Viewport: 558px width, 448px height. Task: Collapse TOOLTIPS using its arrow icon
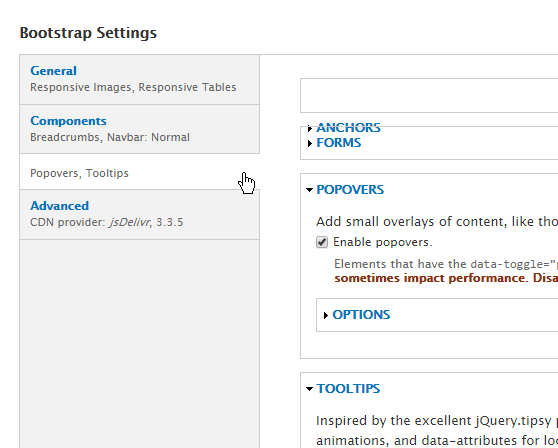click(x=309, y=389)
